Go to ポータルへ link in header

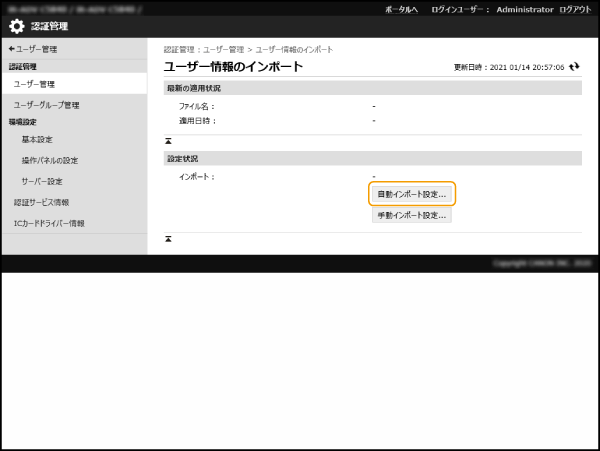point(401,8)
